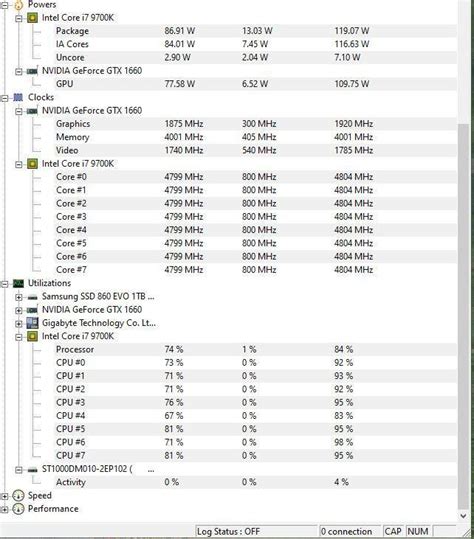
Task: Click the Gigabyte Technology motherboard icon
Action: 32,323
